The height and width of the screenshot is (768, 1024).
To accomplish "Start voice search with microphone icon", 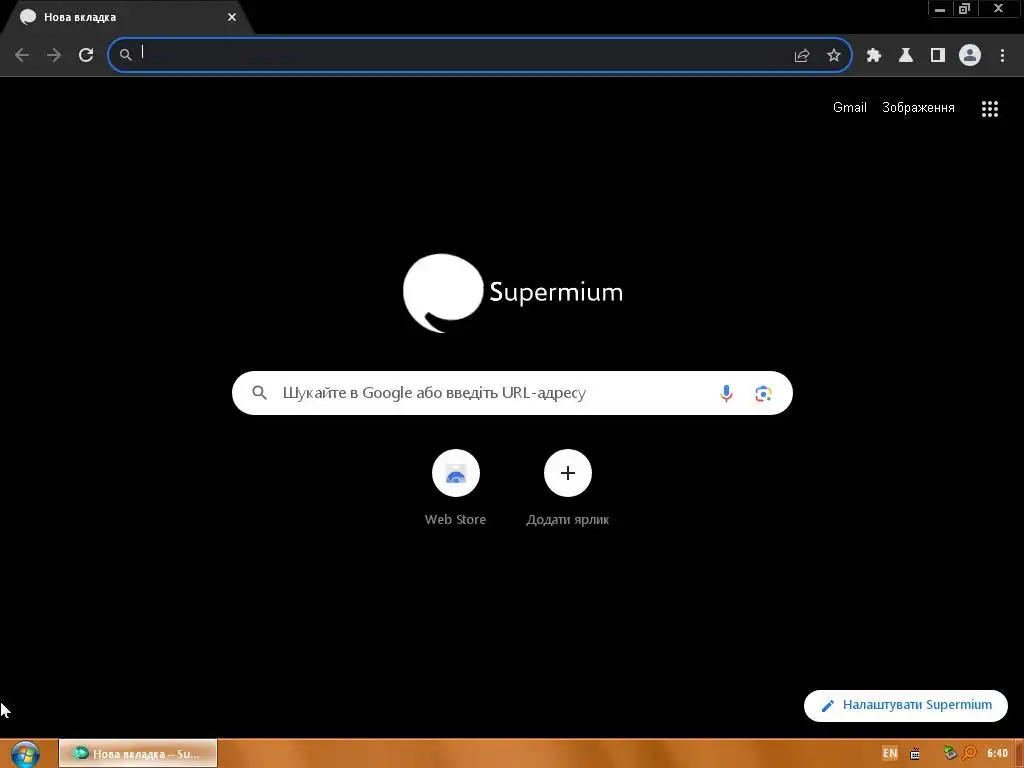I will click(x=726, y=393).
